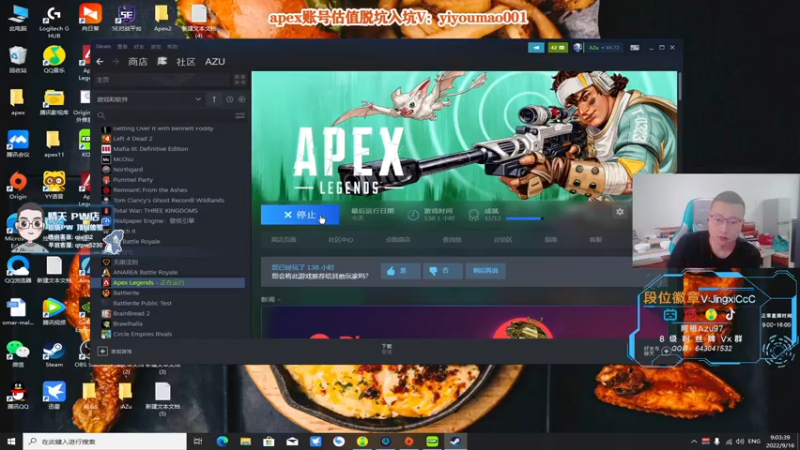
Task: Select Northgard in the game list
Action: tap(128, 169)
